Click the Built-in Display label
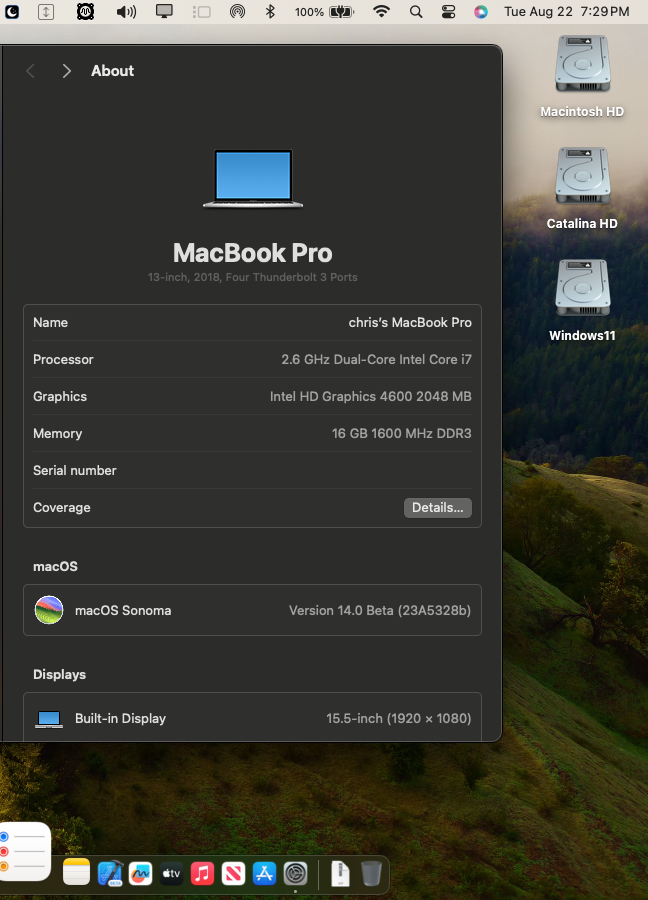648x900 pixels. coord(121,719)
